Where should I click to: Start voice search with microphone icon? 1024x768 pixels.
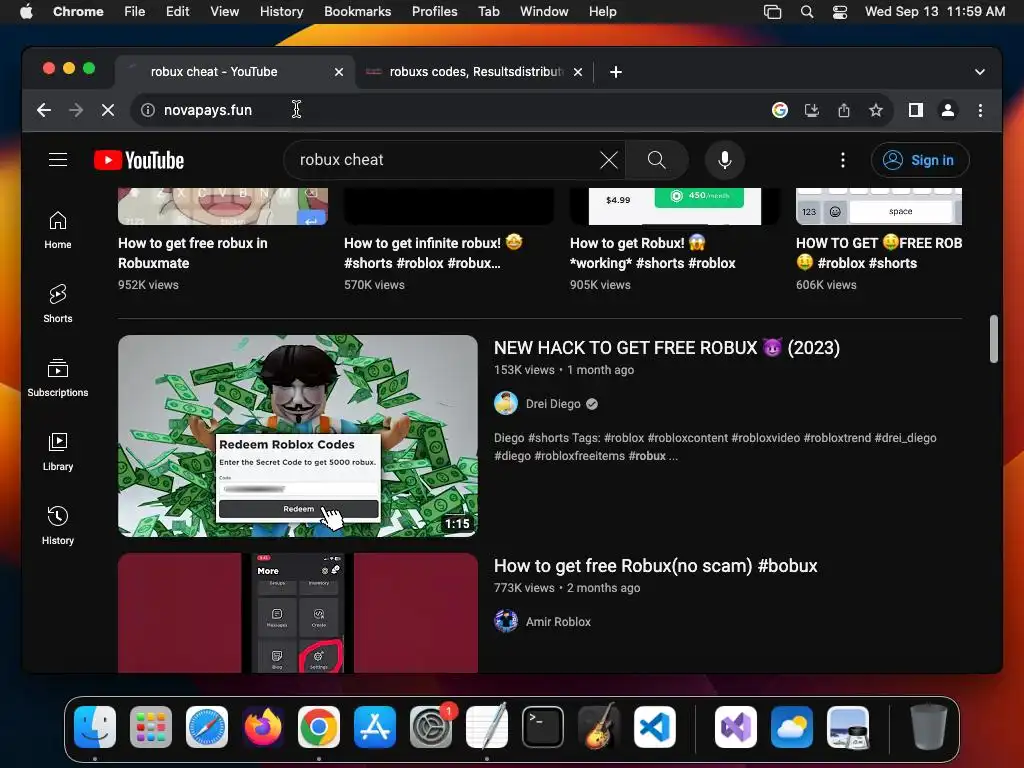(724, 160)
